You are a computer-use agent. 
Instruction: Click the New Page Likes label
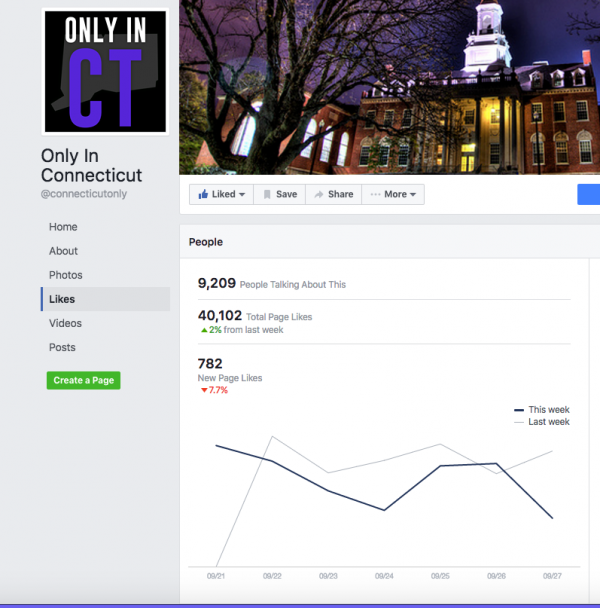[x=230, y=378]
